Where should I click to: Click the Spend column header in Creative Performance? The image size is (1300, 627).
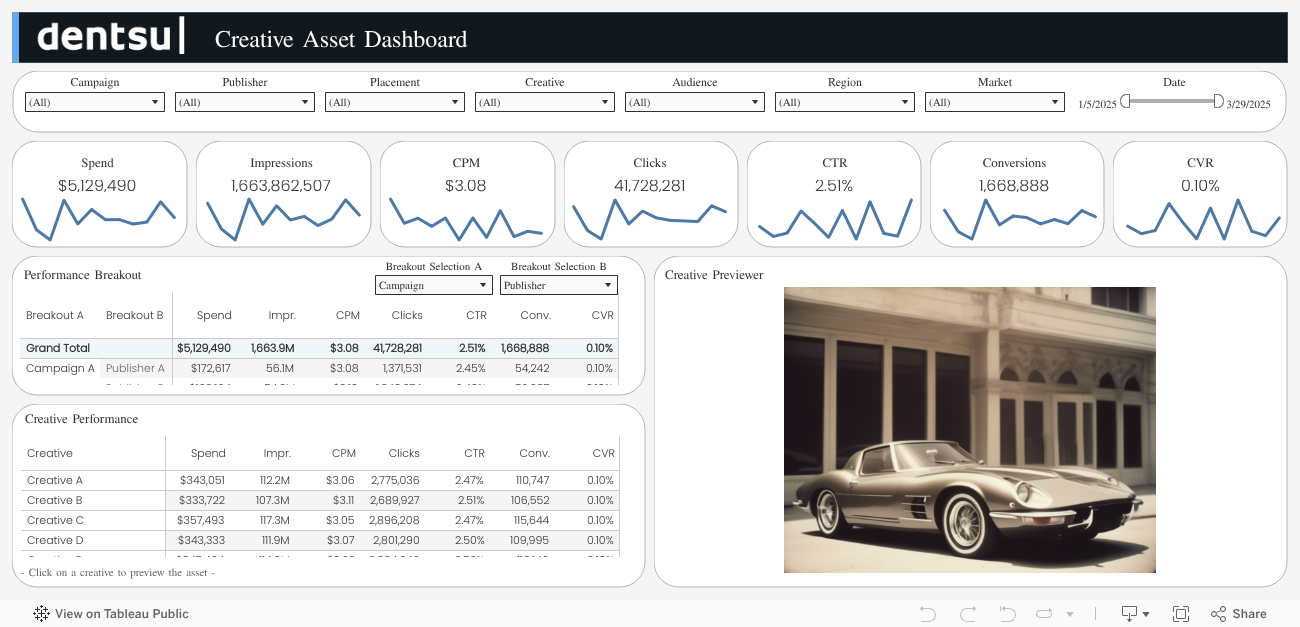tap(208, 453)
